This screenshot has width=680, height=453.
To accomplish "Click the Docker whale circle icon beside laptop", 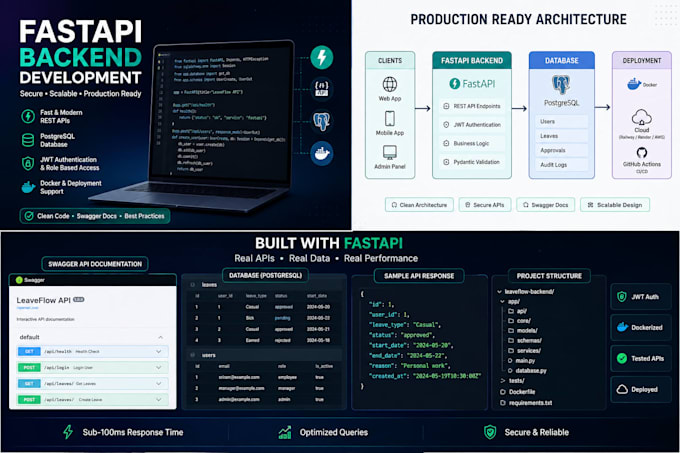I will click(321, 153).
